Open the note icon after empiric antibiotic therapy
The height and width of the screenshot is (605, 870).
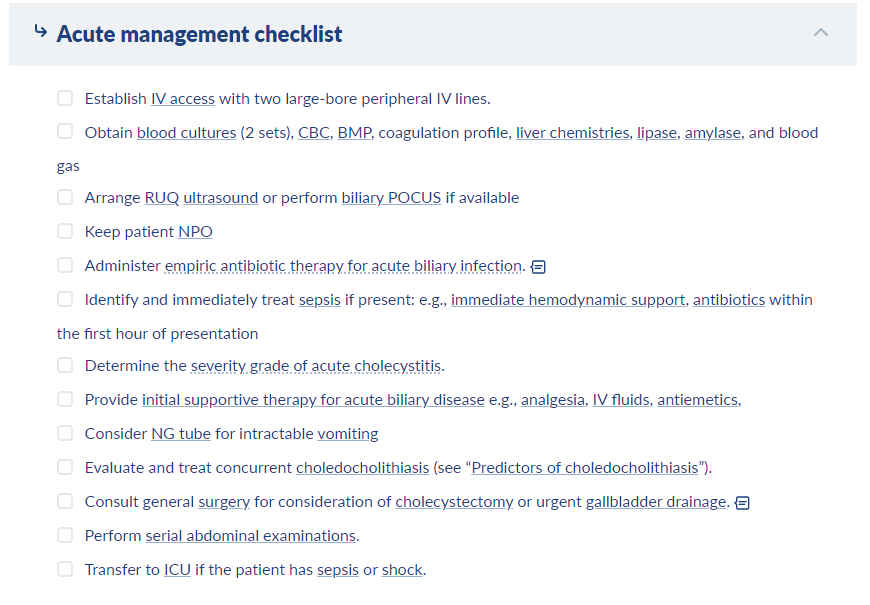[538, 267]
